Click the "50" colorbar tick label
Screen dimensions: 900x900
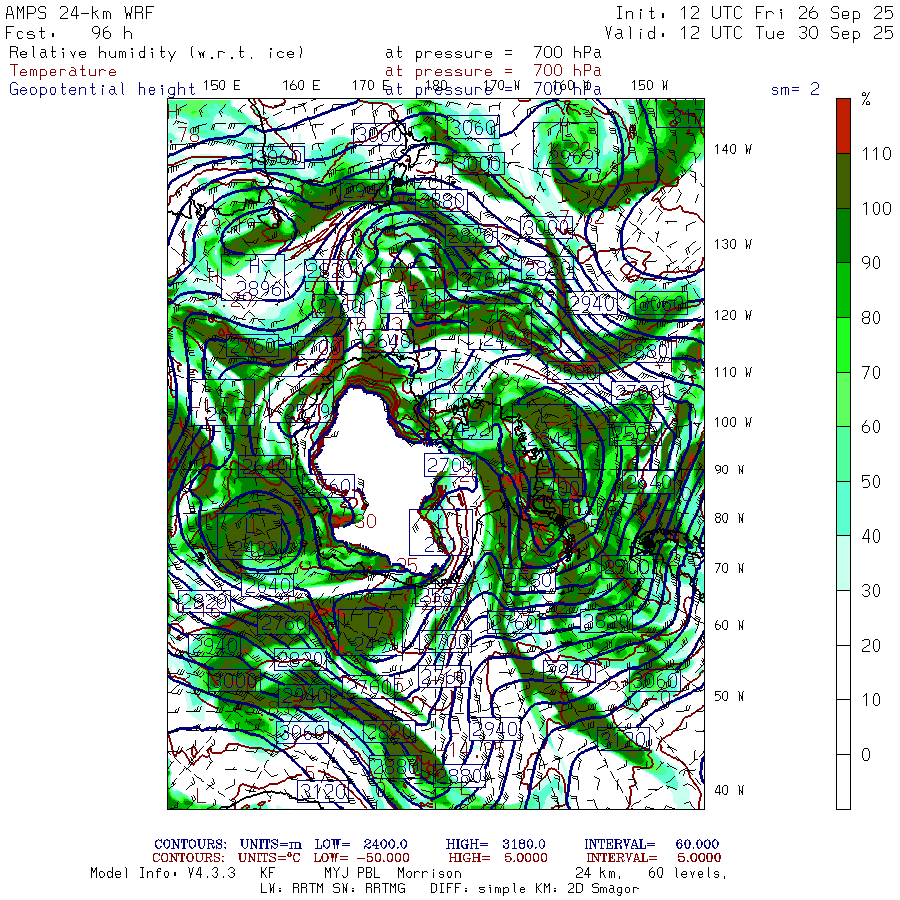tap(871, 482)
